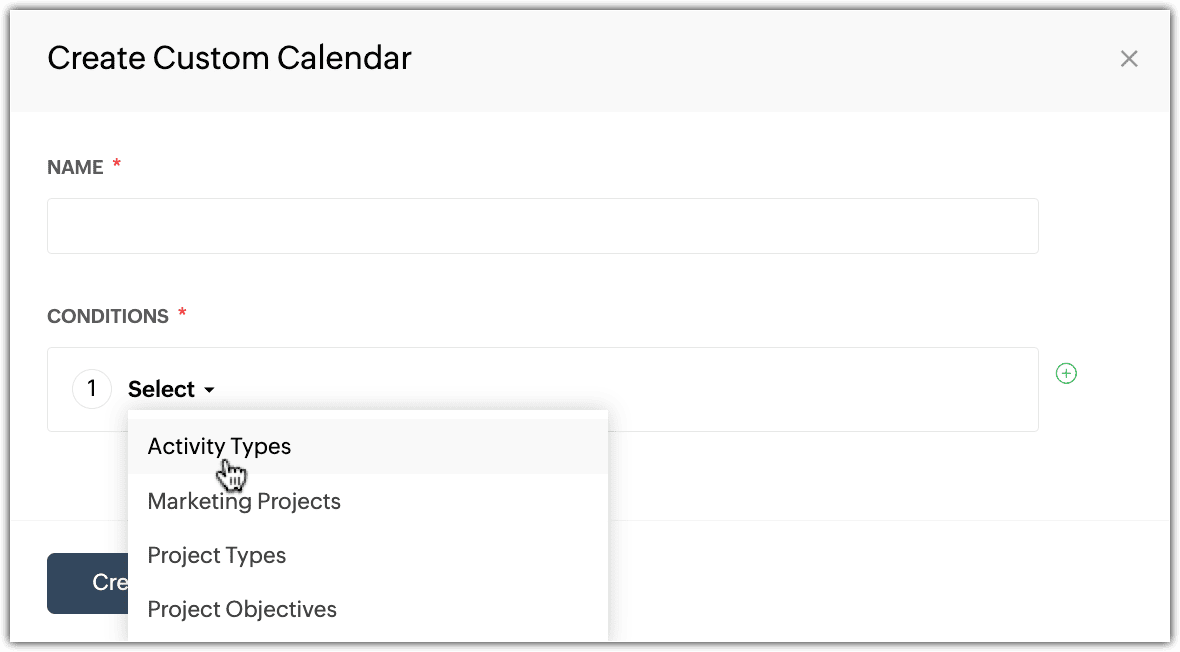
Task: Click the NAME field label
Action: (x=75, y=167)
